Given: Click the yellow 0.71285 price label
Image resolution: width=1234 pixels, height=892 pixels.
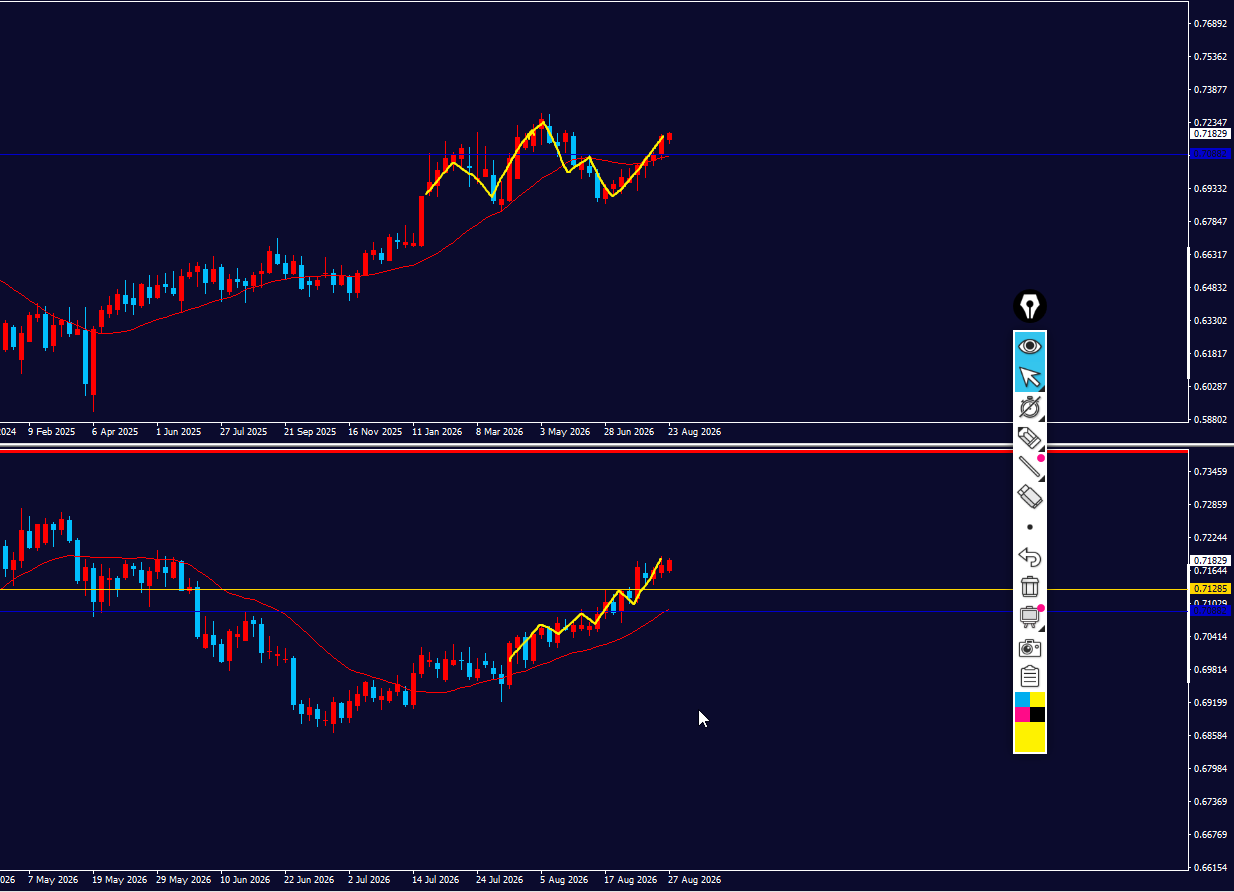Looking at the screenshot, I should (x=1211, y=590).
